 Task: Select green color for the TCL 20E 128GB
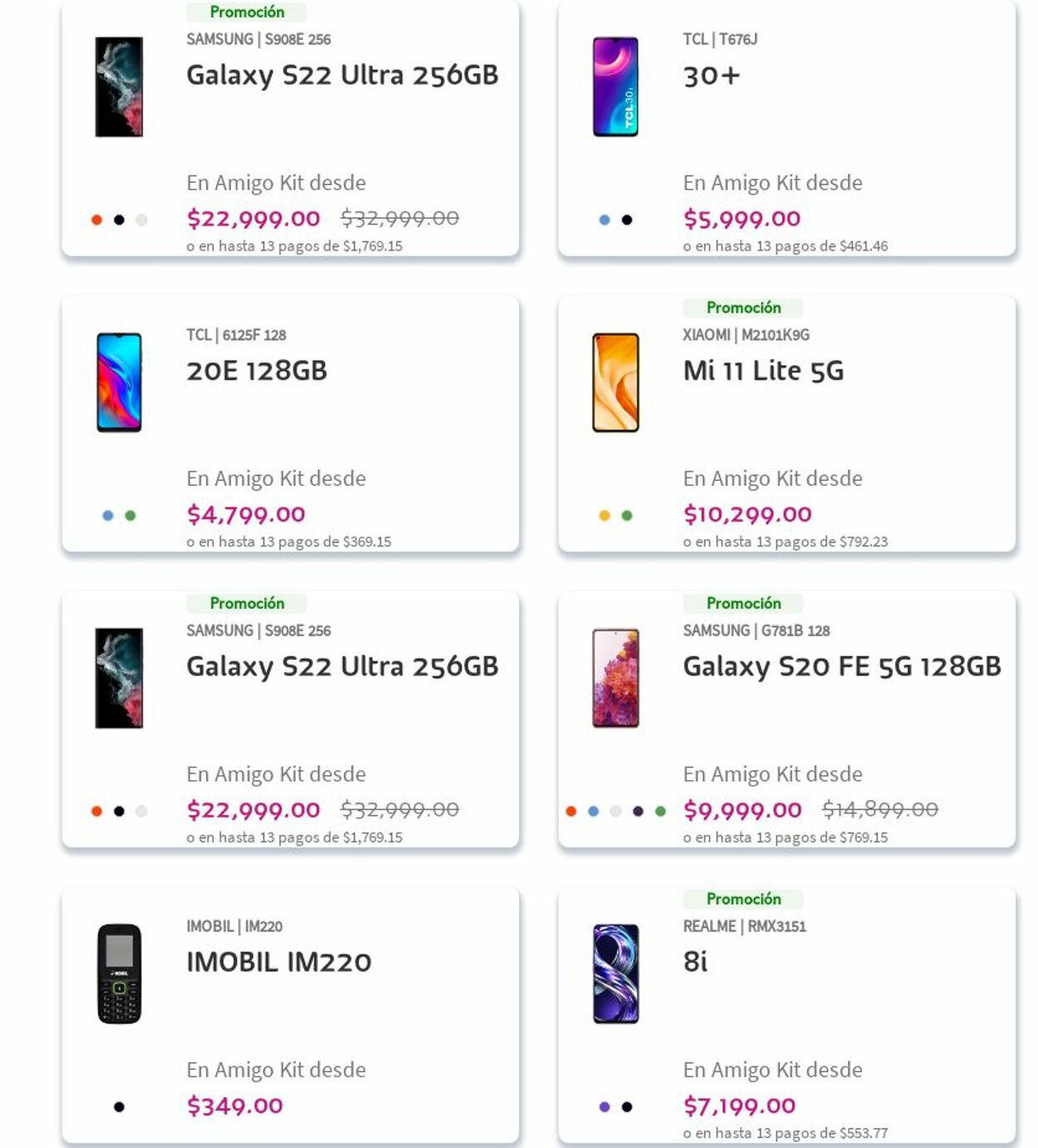(x=130, y=516)
